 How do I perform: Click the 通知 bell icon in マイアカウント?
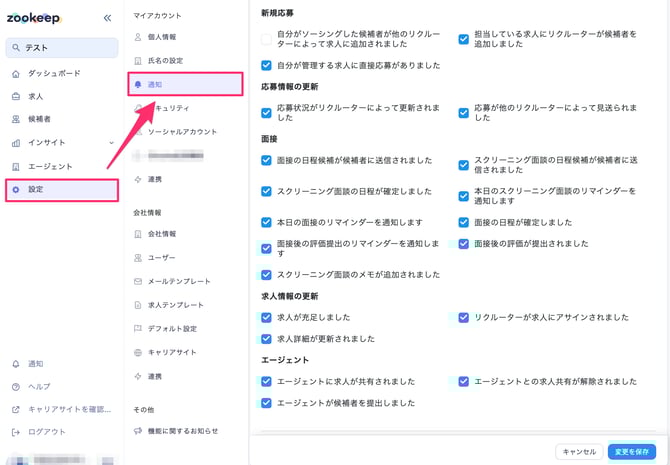[138, 85]
